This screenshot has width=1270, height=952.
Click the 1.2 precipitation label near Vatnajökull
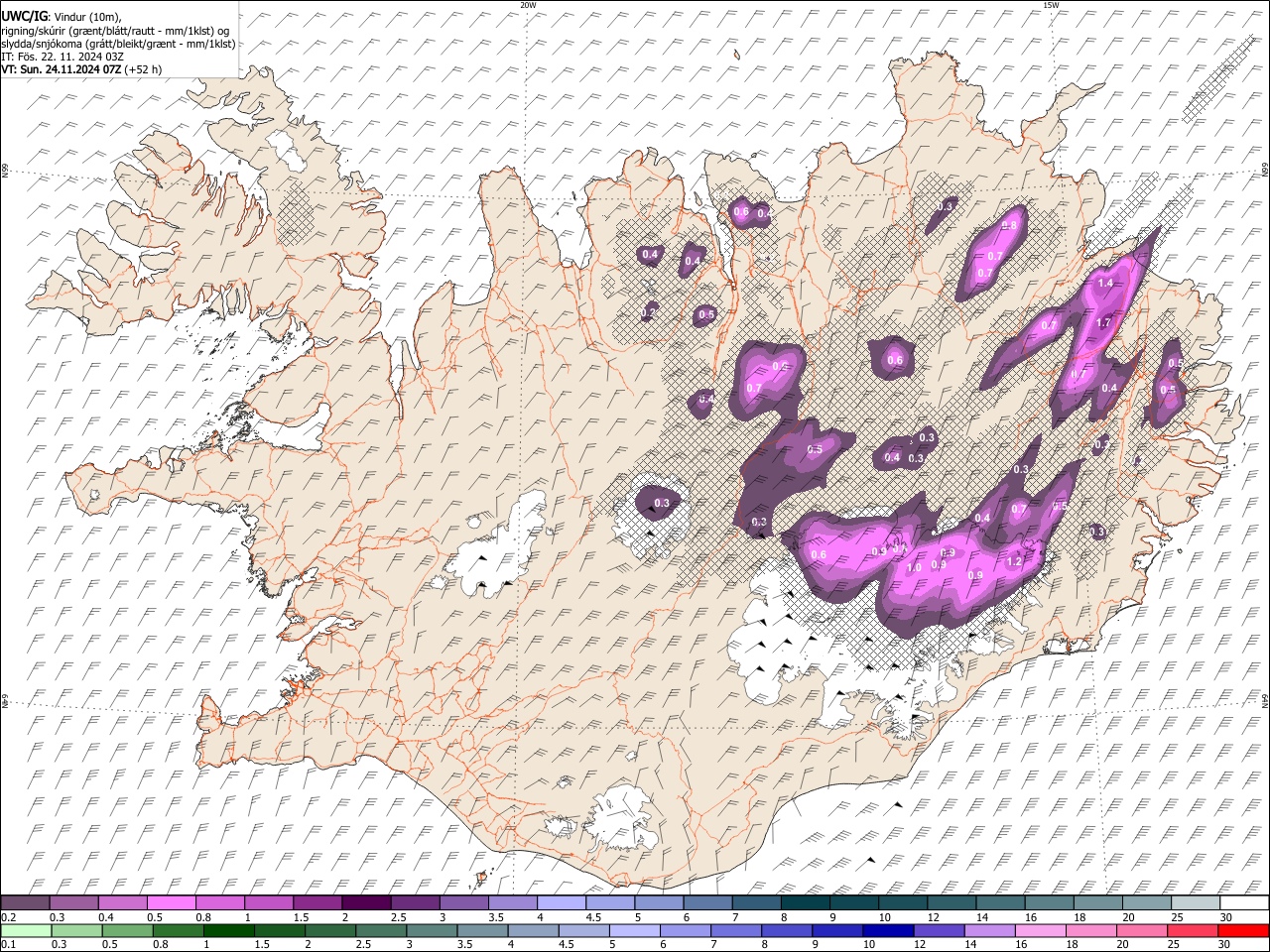(x=1014, y=562)
